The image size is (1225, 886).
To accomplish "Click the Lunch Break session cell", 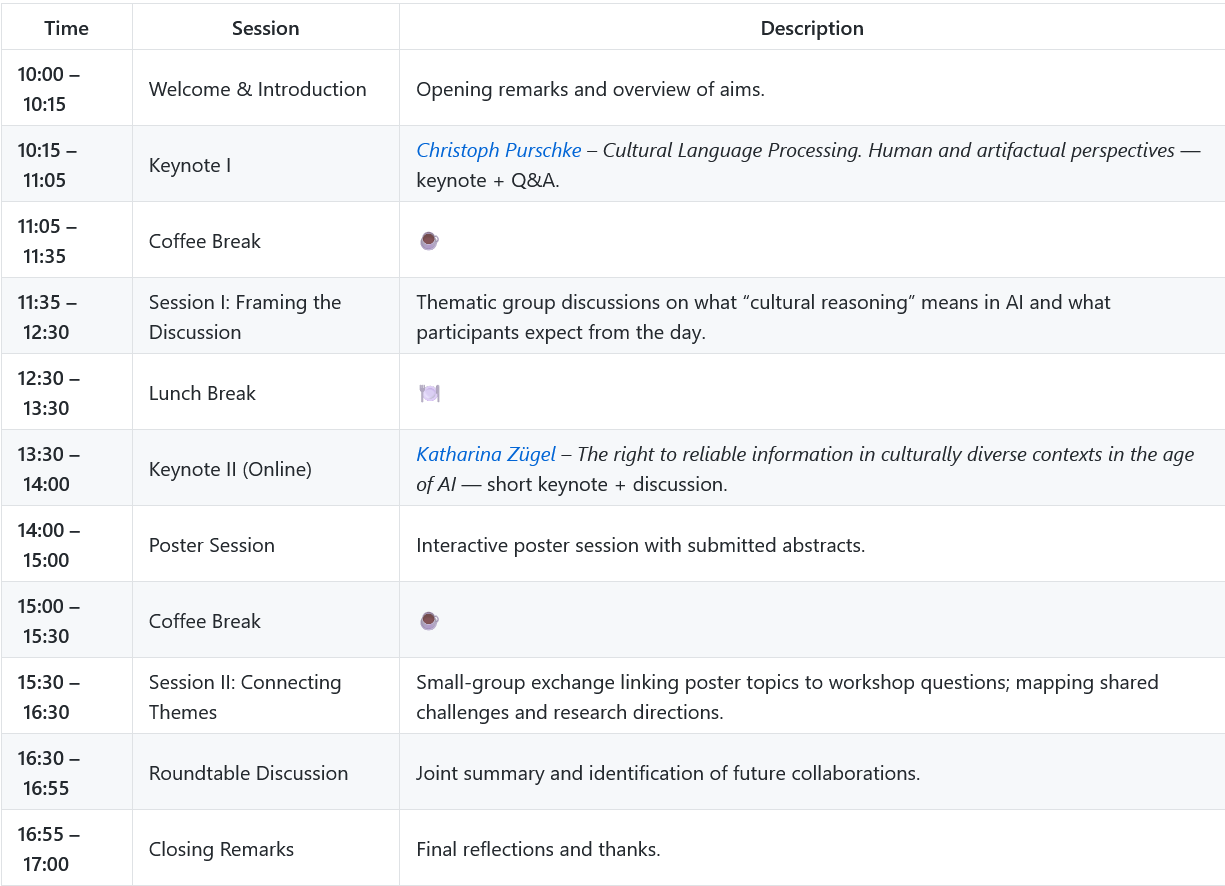I will click(202, 393).
